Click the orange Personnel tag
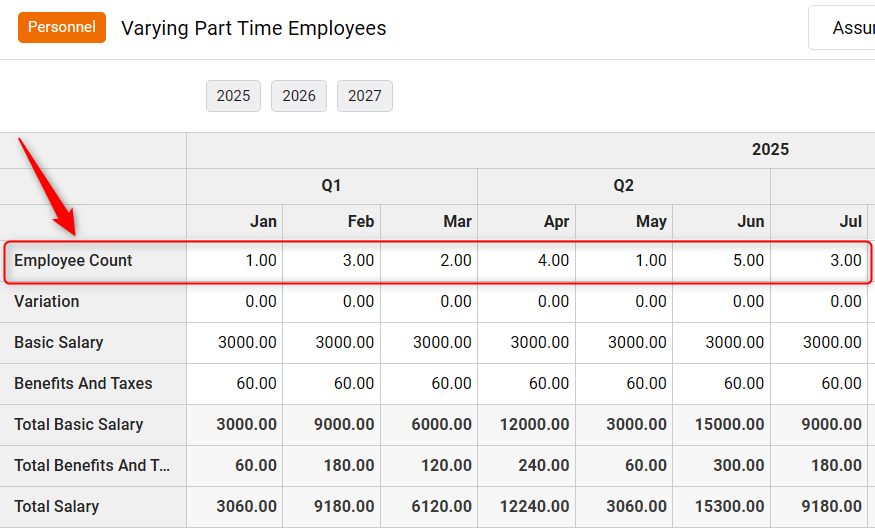Viewport: 875px width, 532px height. [62, 27]
